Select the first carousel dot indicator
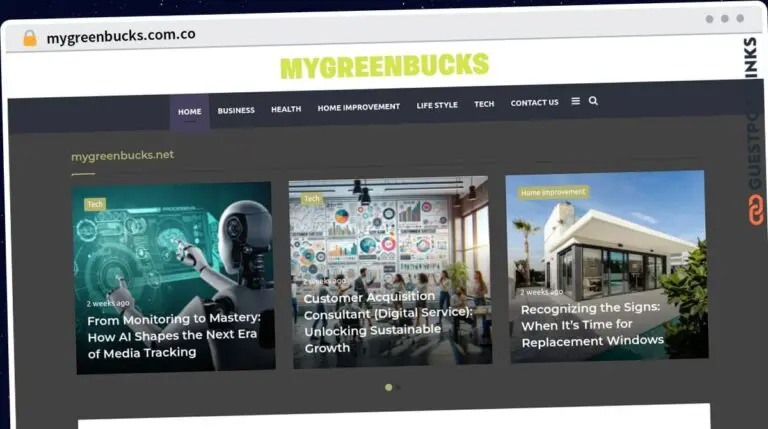 pyautogui.click(x=388, y=387)
